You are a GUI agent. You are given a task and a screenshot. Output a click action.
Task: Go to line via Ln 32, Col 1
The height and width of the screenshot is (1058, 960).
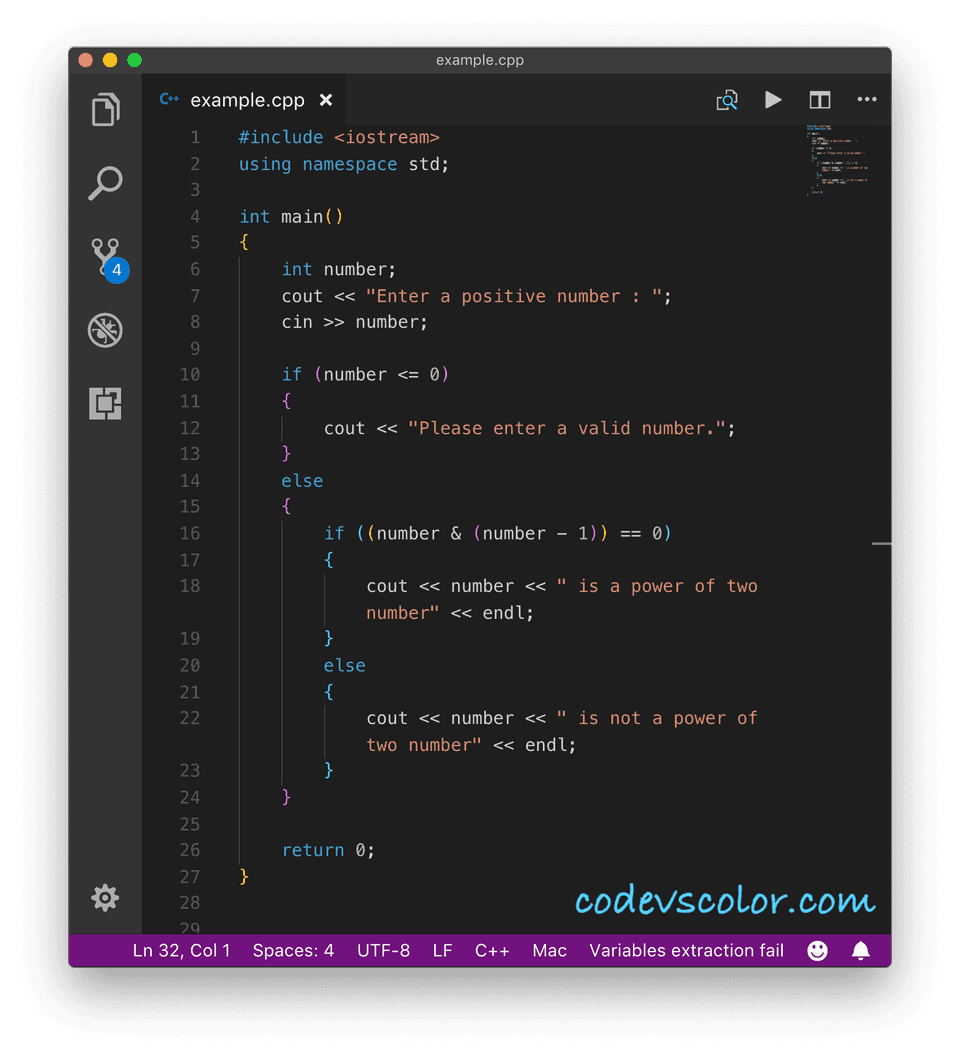click(x=181, y=950)
